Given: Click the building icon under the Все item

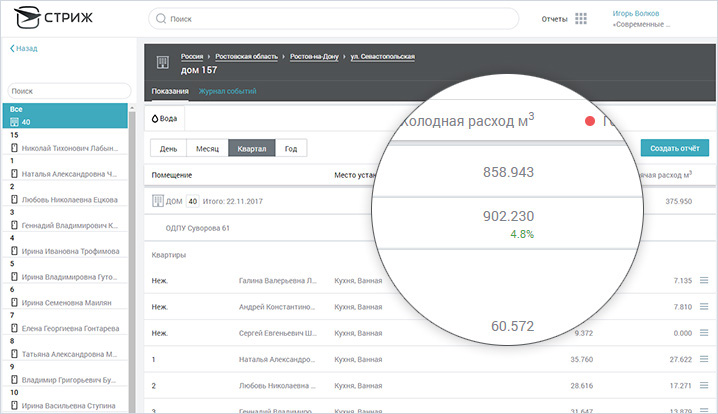Looking at the screenshot, I should (14, 122).
